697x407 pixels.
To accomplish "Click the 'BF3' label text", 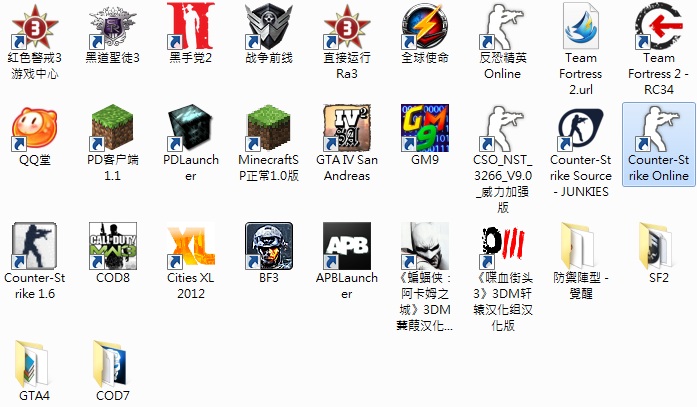I will [x=269, y=278].
